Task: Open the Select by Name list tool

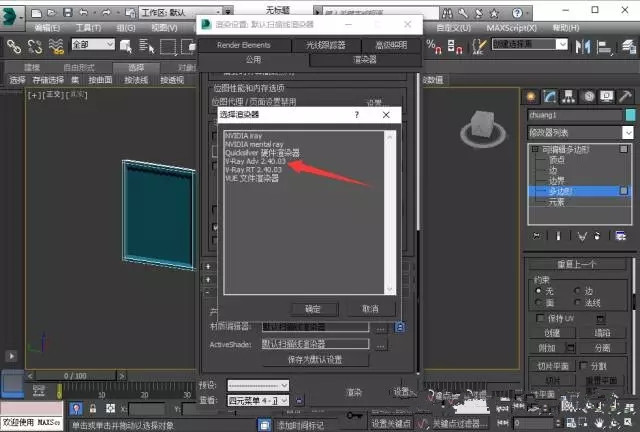Action: 146,46
